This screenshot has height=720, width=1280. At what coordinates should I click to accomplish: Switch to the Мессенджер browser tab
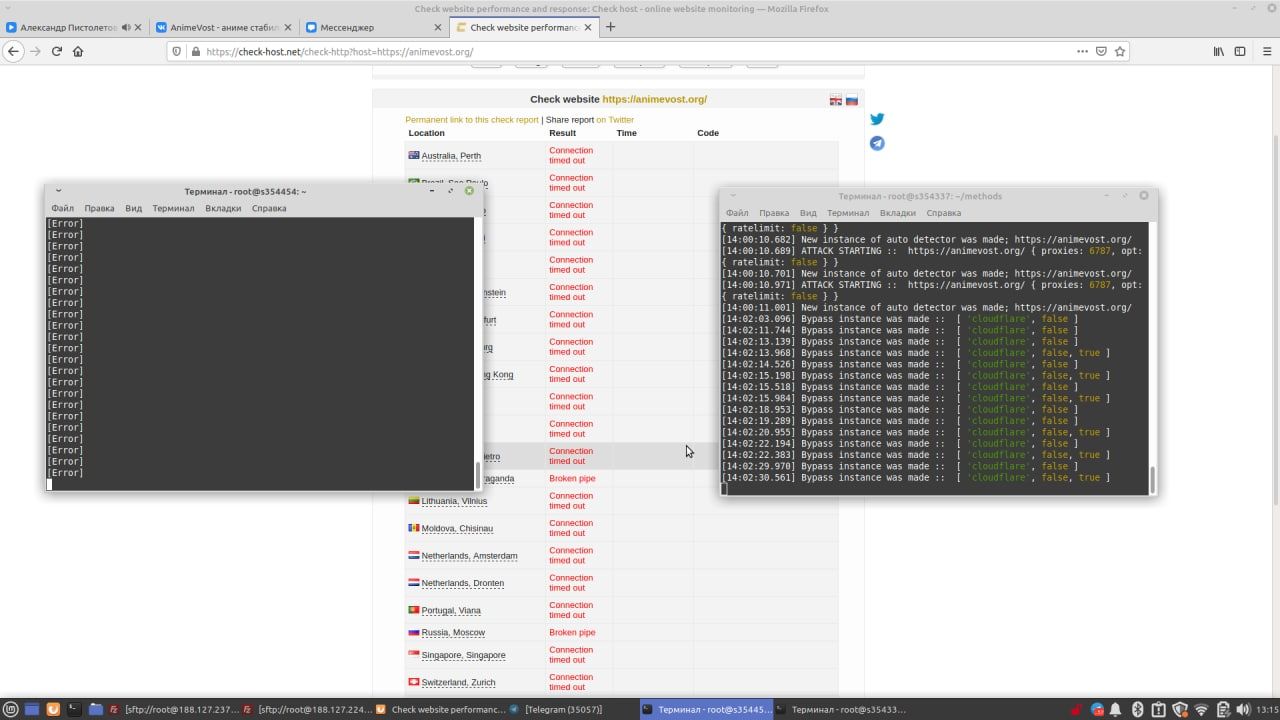pos(373,27)
